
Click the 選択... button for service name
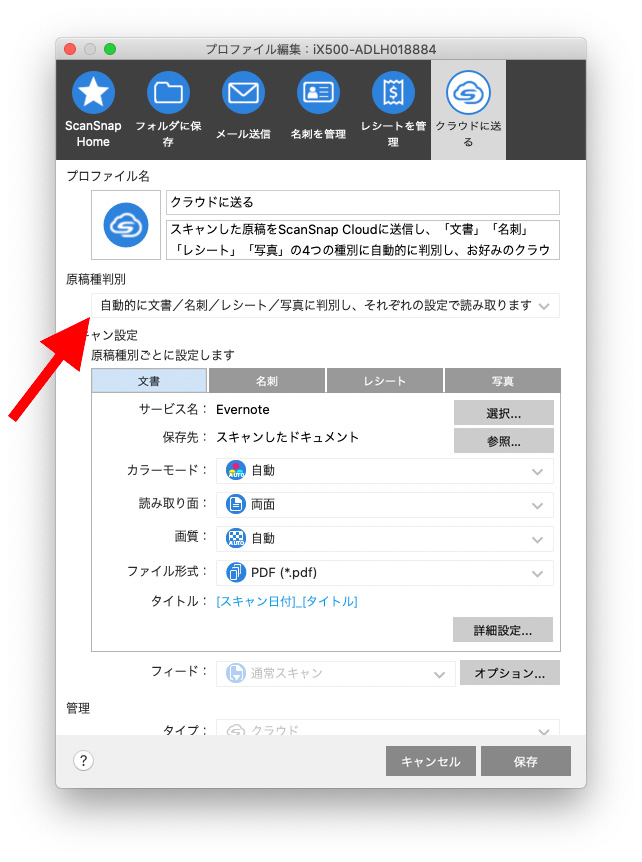503,413
